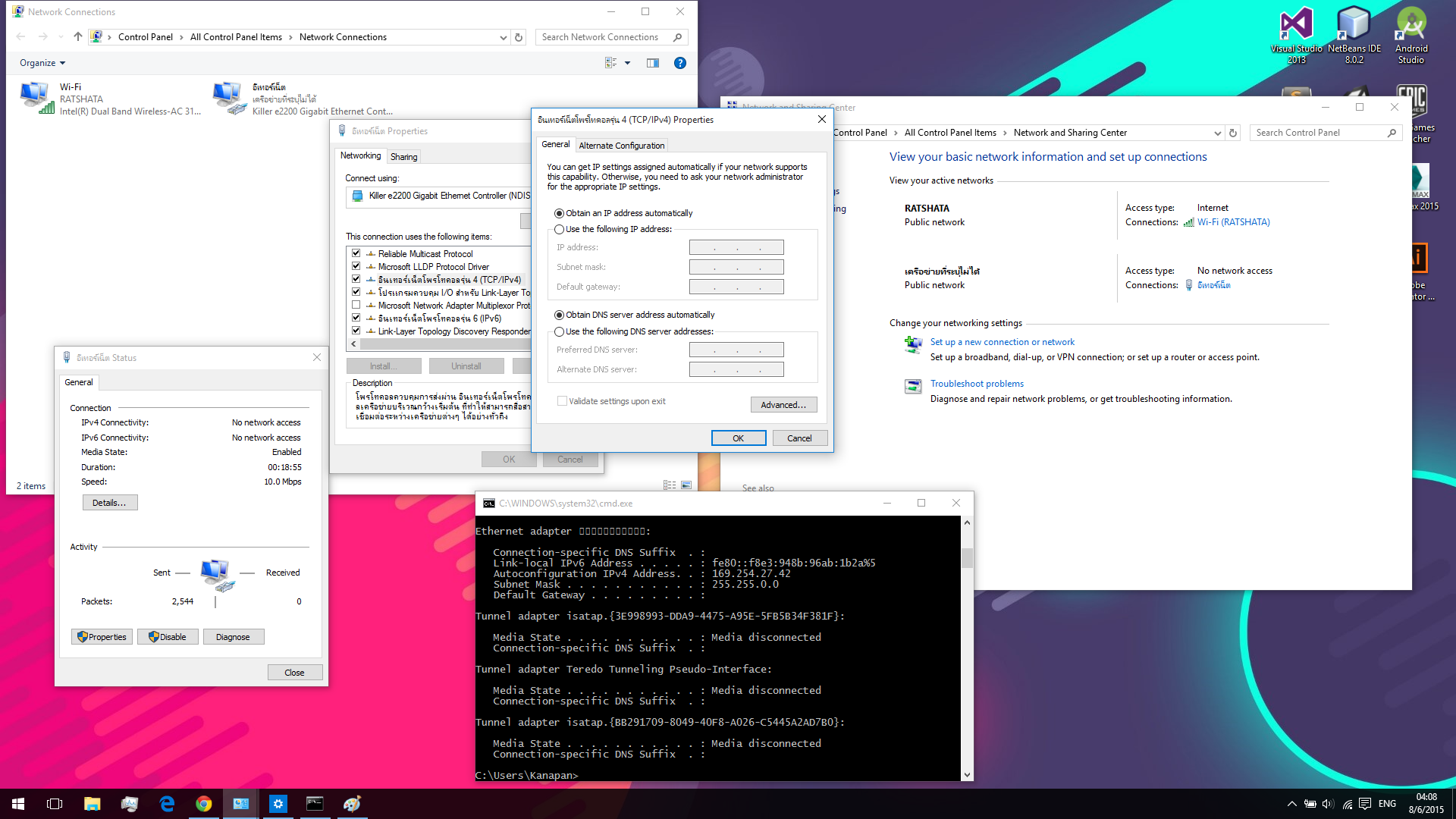This screenshot has width=1456, height=819.
Task: Switch to the Sharing tab
Action: click(x=403, y=157)
